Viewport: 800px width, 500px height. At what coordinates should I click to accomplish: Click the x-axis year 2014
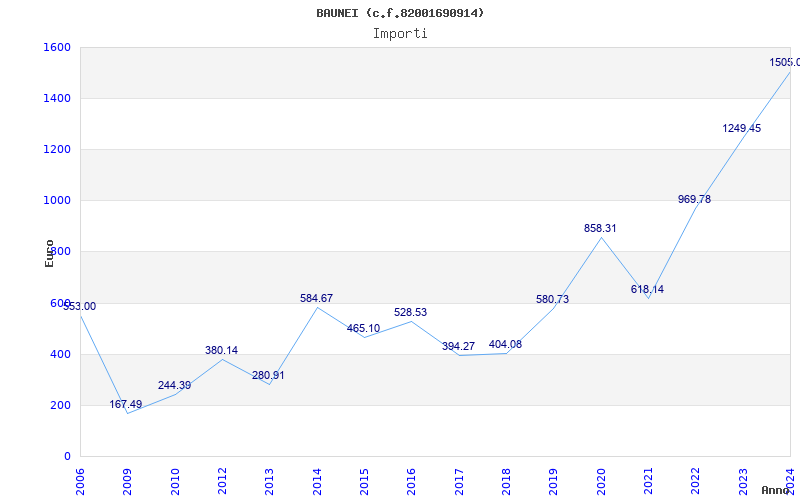[317, 482]
